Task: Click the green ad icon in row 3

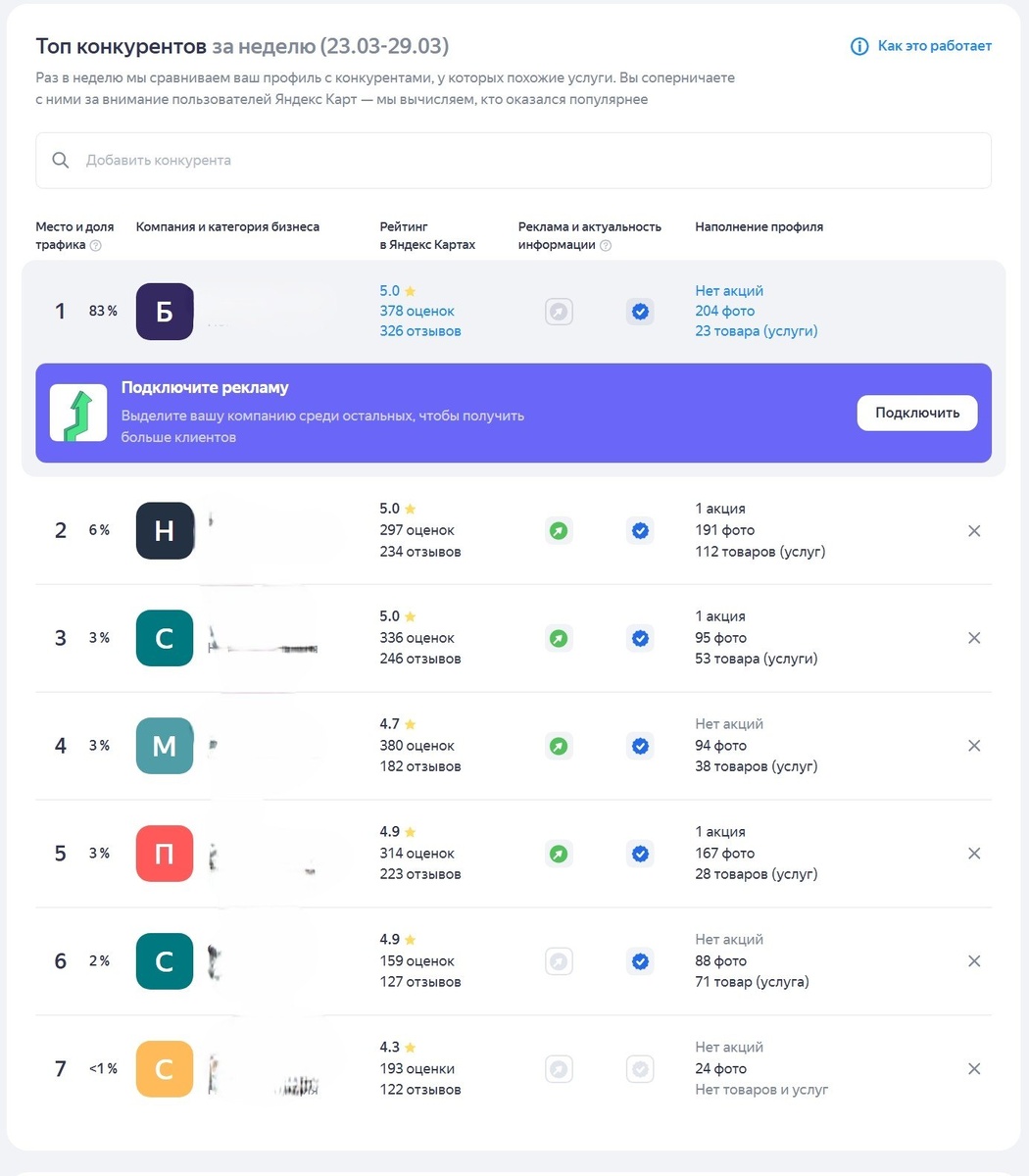Action: (x=559, y=638)
